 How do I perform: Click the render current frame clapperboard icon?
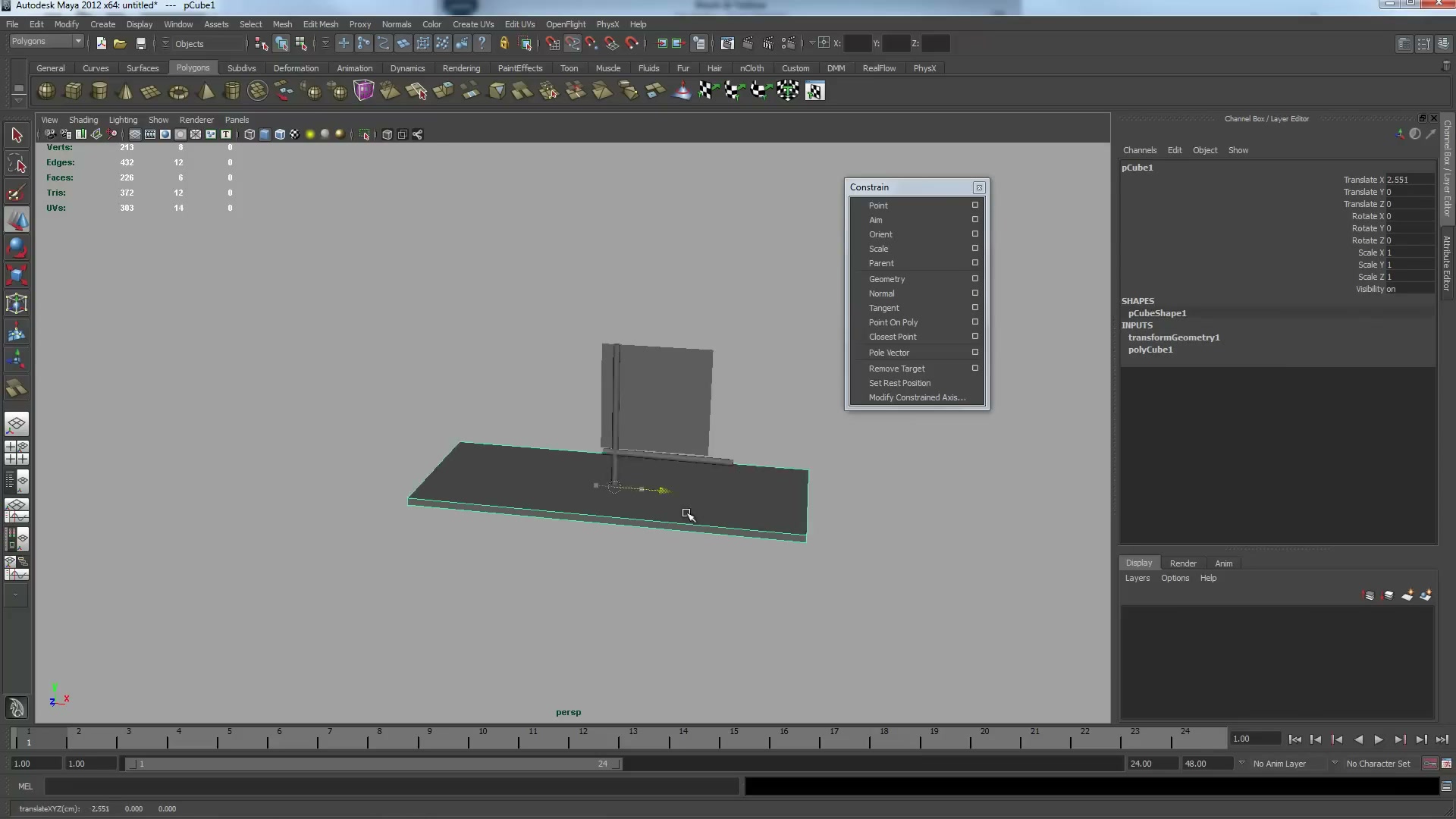[748, 43]
